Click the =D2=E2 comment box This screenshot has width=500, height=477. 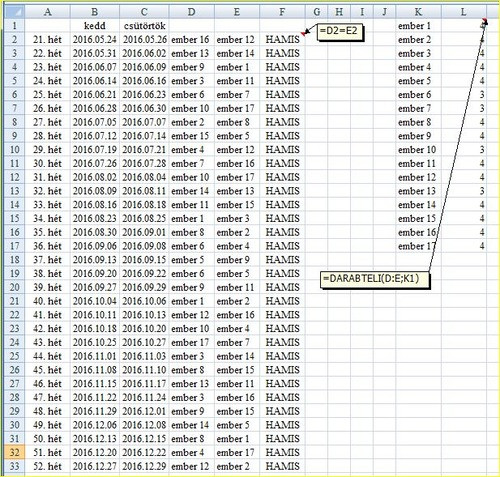tap(340, 31)
